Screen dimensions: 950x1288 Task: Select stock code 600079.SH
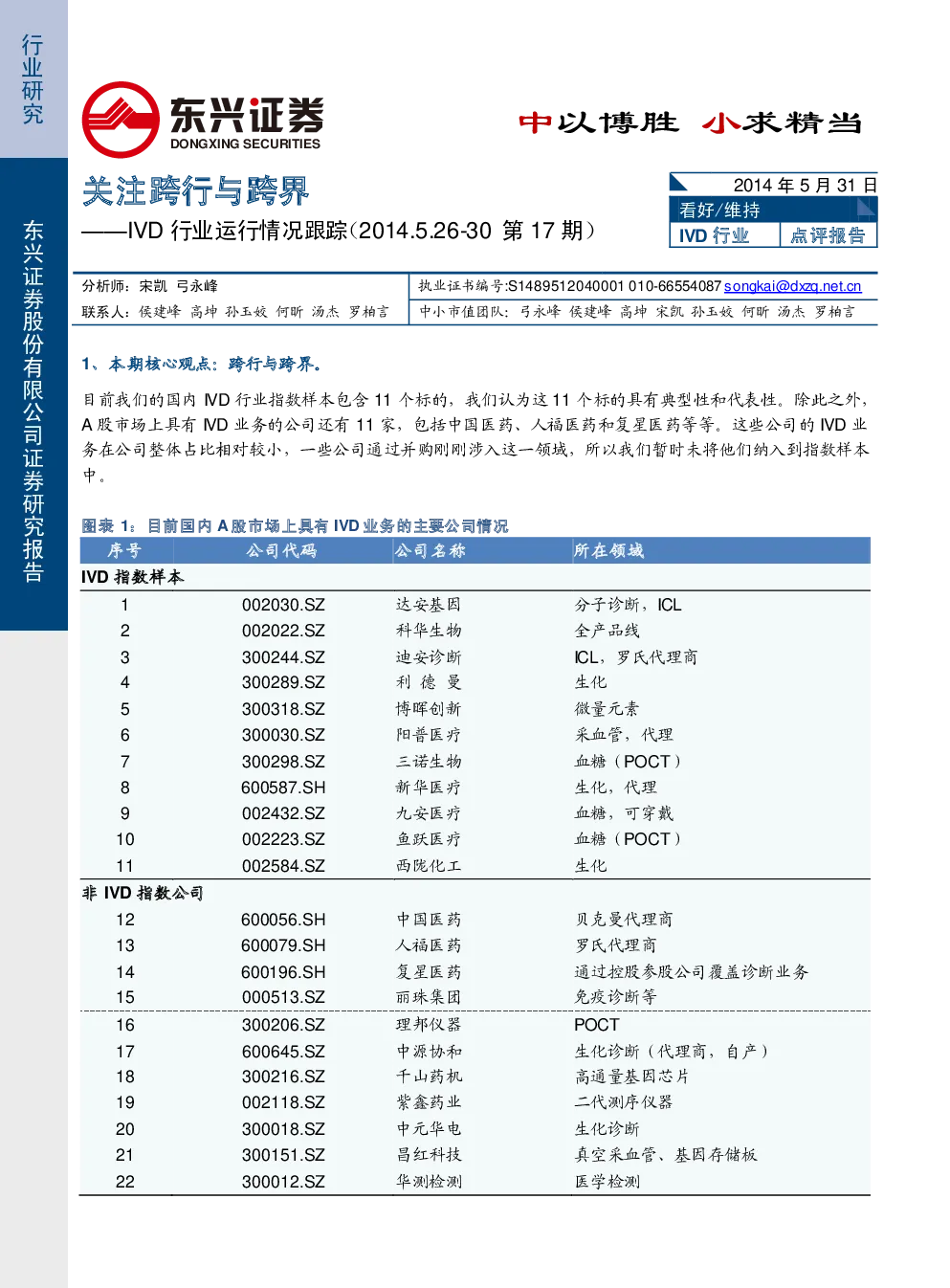pos(283,945)
